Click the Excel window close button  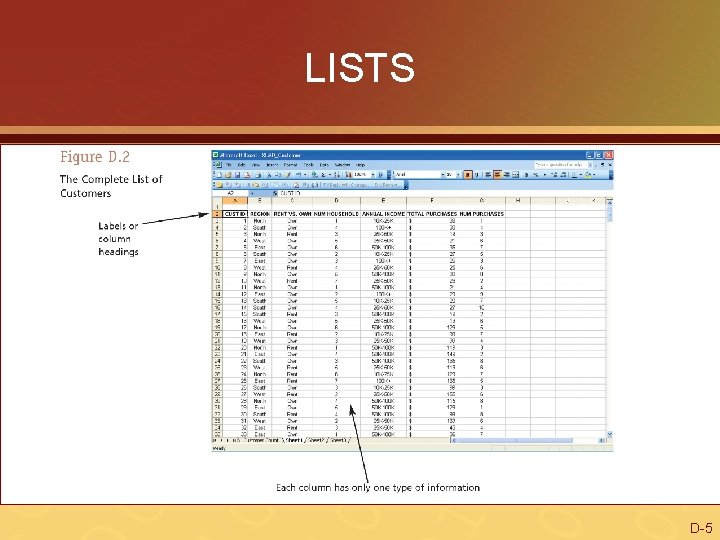[x=609, y=155]
